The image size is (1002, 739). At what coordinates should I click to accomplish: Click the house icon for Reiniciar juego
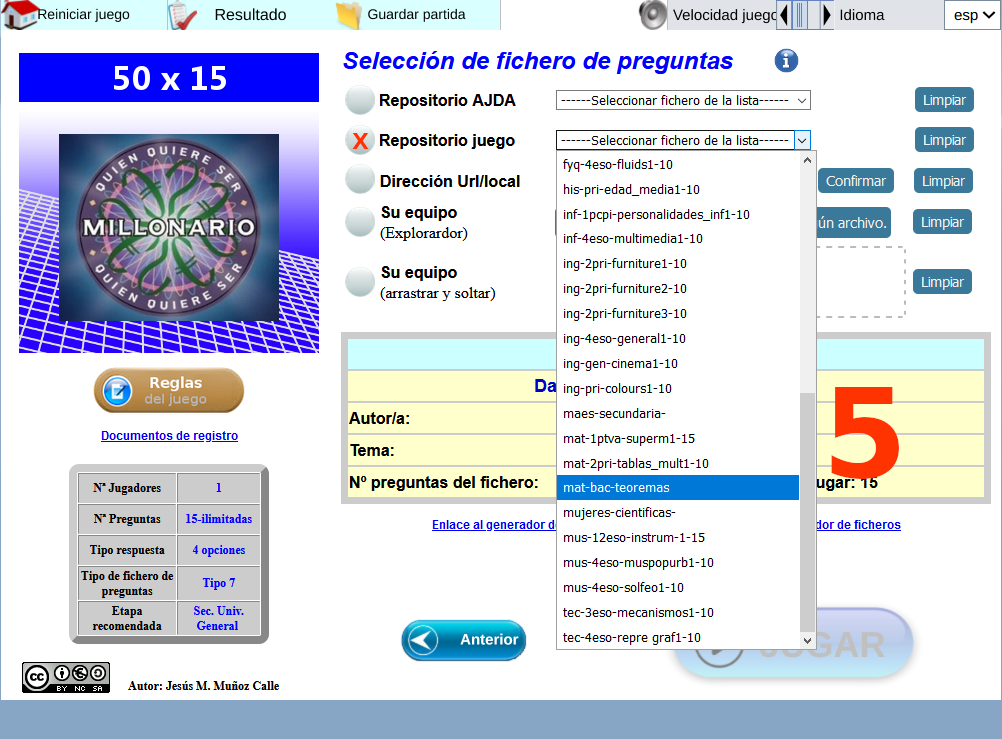[x=20, y=15]
